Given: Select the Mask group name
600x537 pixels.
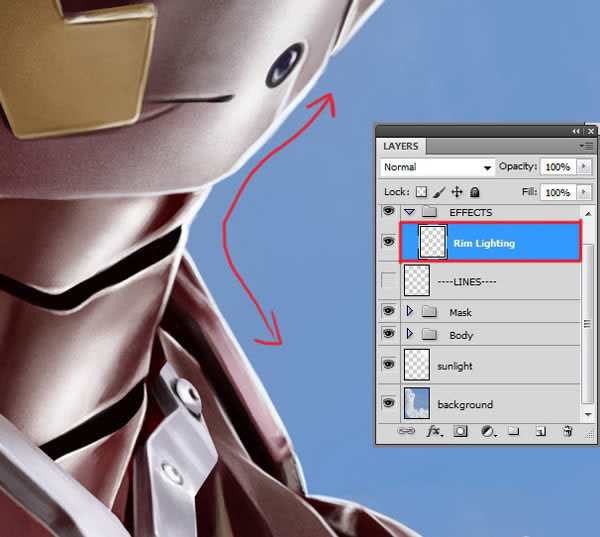Looking at the screenshot, I should 460,312.
